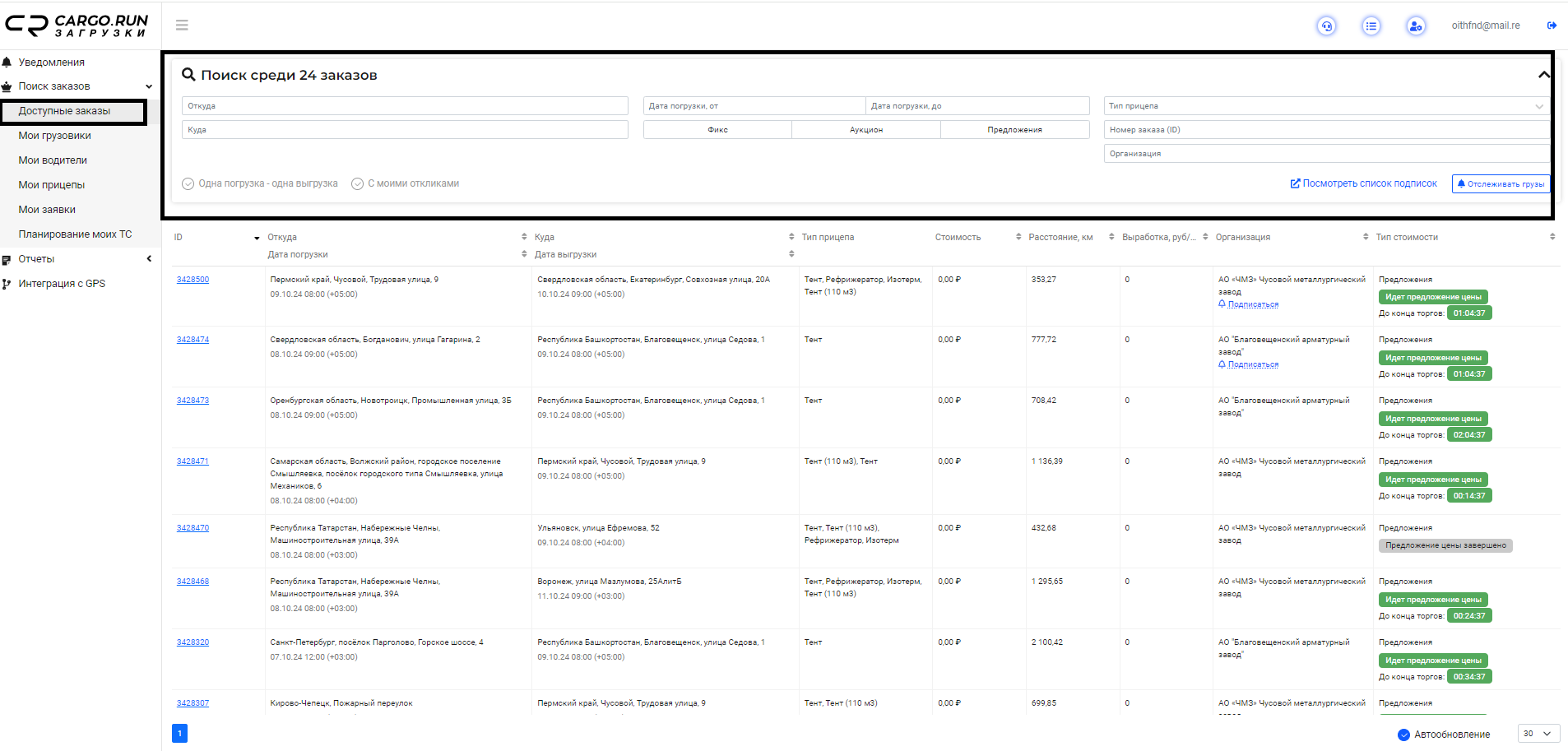Sort by Дата погрузки arrows

tap(524, 254)
